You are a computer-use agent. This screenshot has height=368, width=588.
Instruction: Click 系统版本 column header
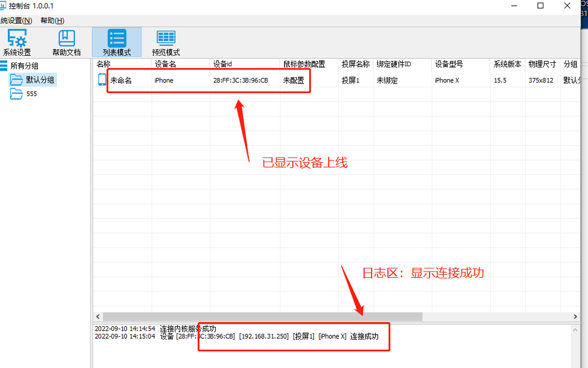[x=507, y=64]
